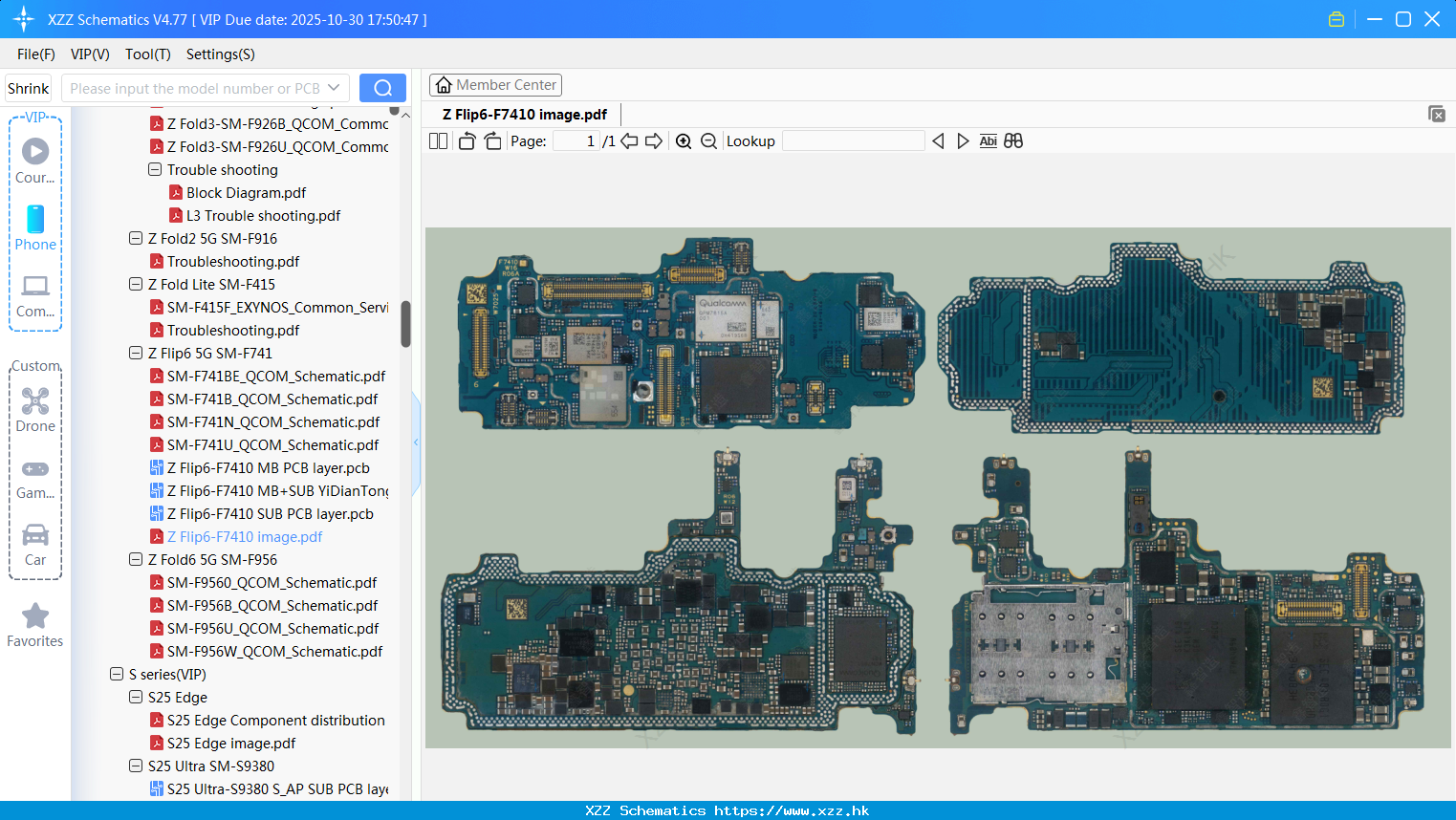
Task: Open the Settings(S) menu
Action: click(x=221, y=54)
